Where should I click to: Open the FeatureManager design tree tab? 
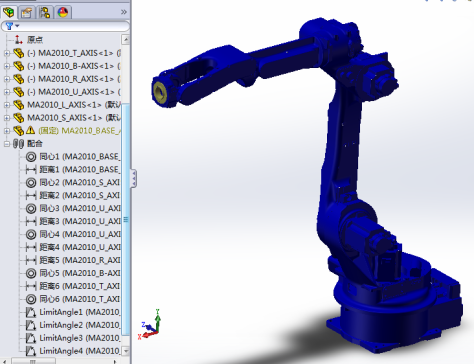click(9, 12)
